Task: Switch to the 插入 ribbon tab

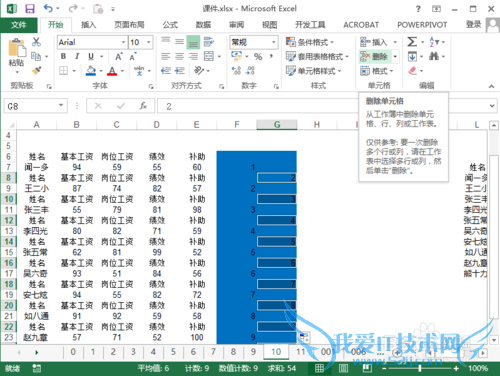Action: point(89,25)
